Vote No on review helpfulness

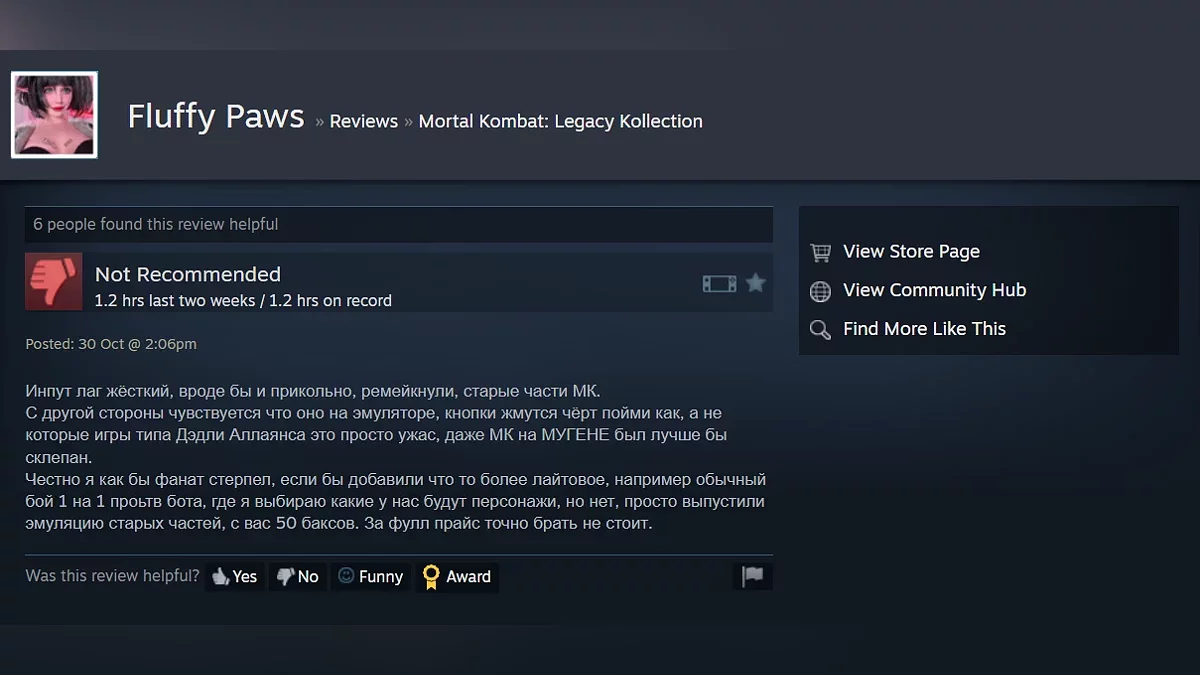(298, 577)
